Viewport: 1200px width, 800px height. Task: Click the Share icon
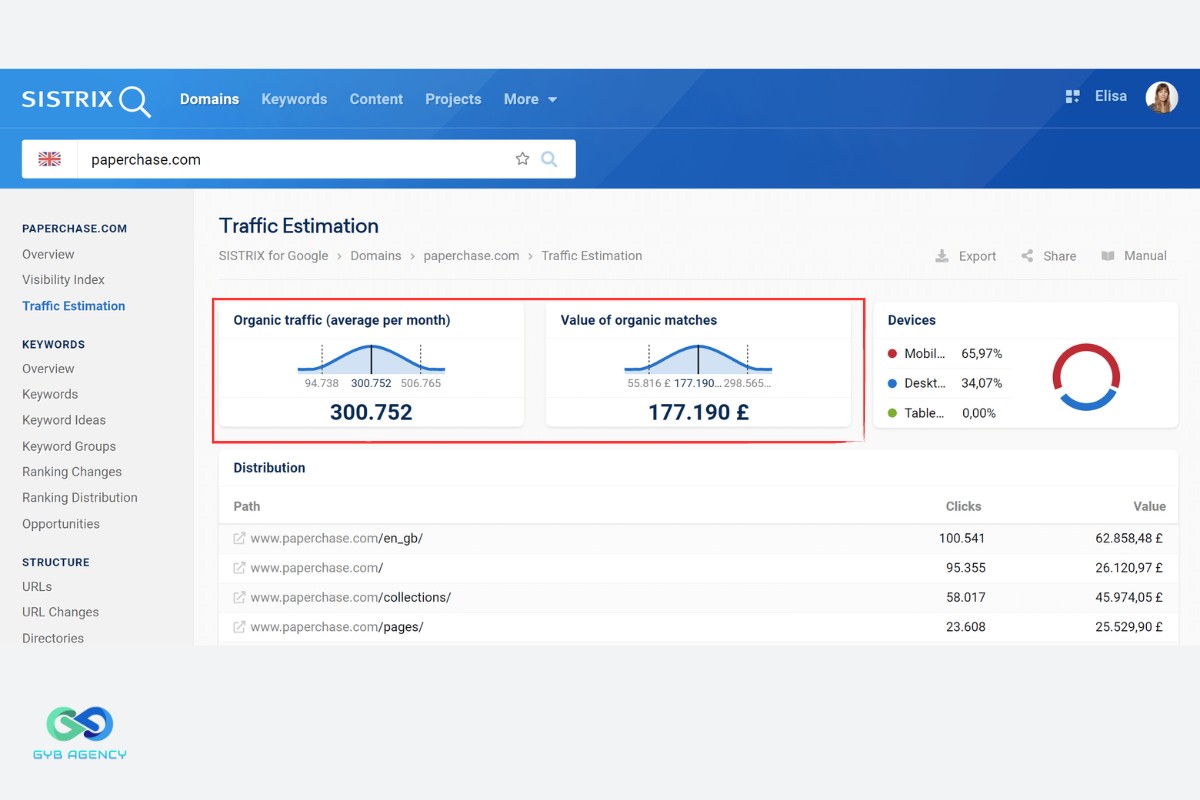[x=1027, y=256]
